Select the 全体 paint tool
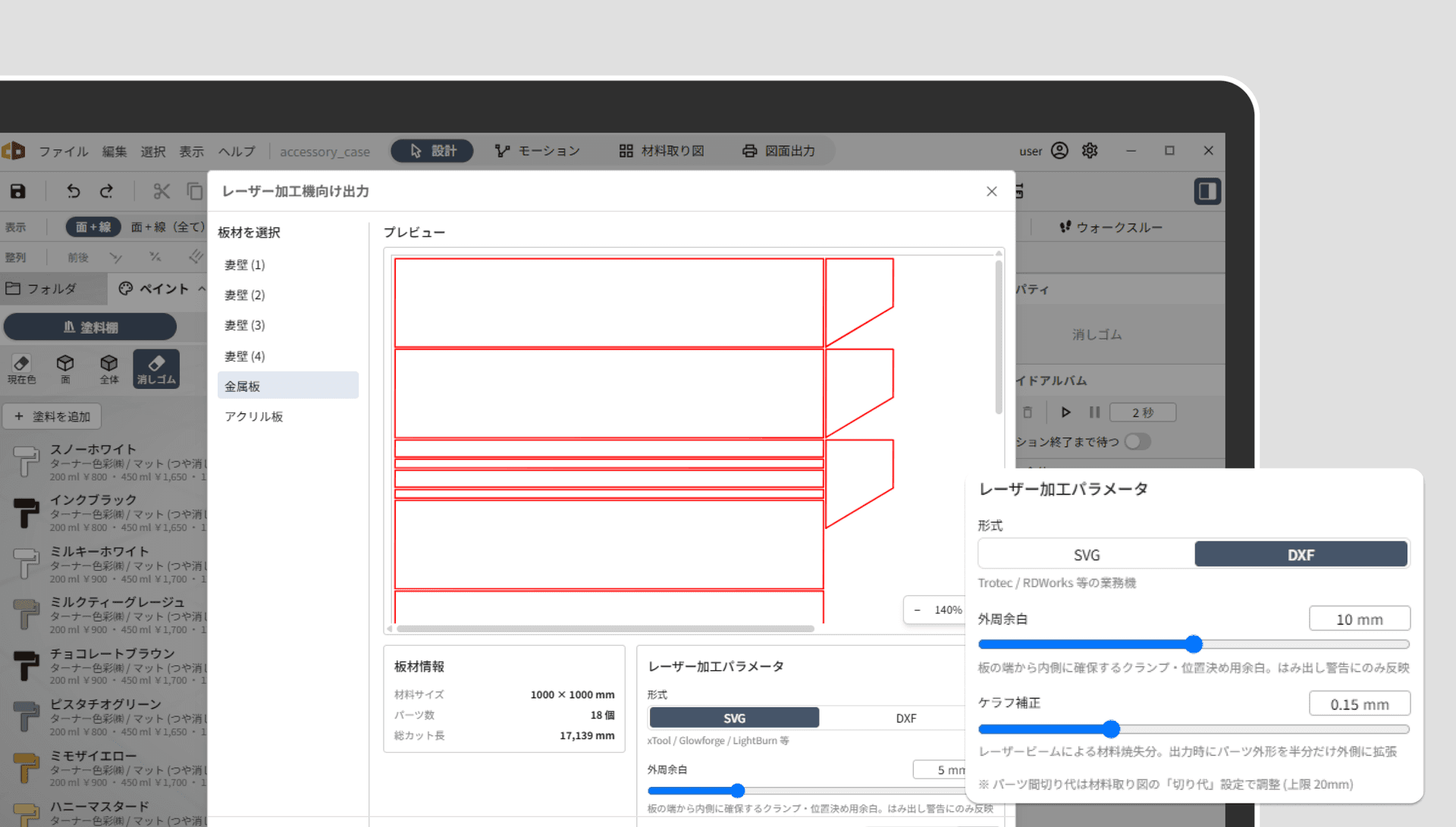1456x827 pixels. (x=109, y=369)
